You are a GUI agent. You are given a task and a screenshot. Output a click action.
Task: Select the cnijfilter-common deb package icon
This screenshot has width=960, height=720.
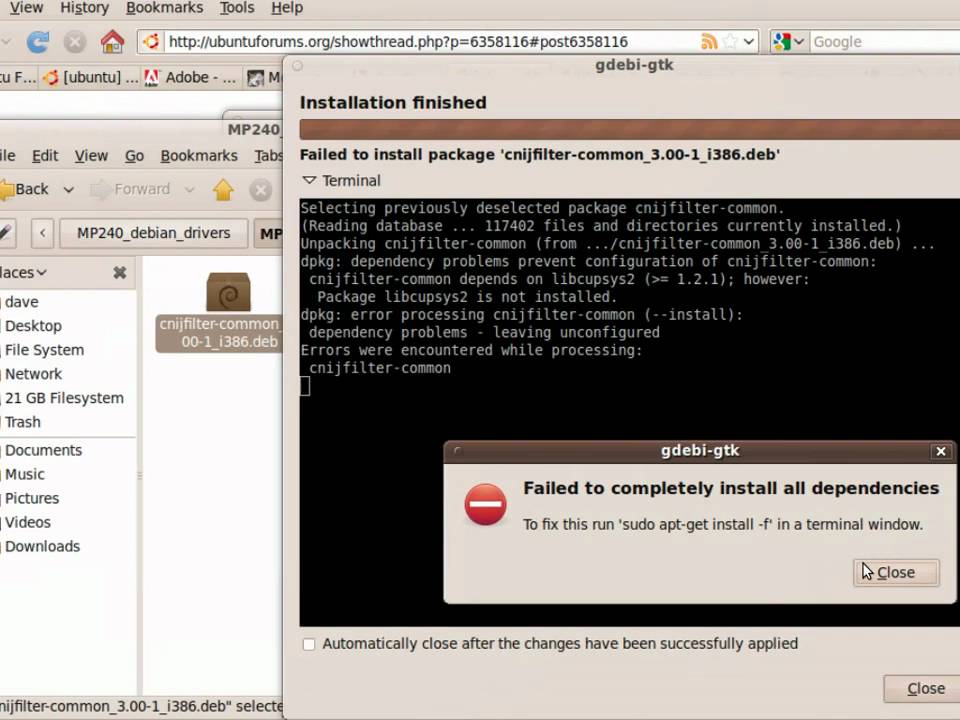228,293
